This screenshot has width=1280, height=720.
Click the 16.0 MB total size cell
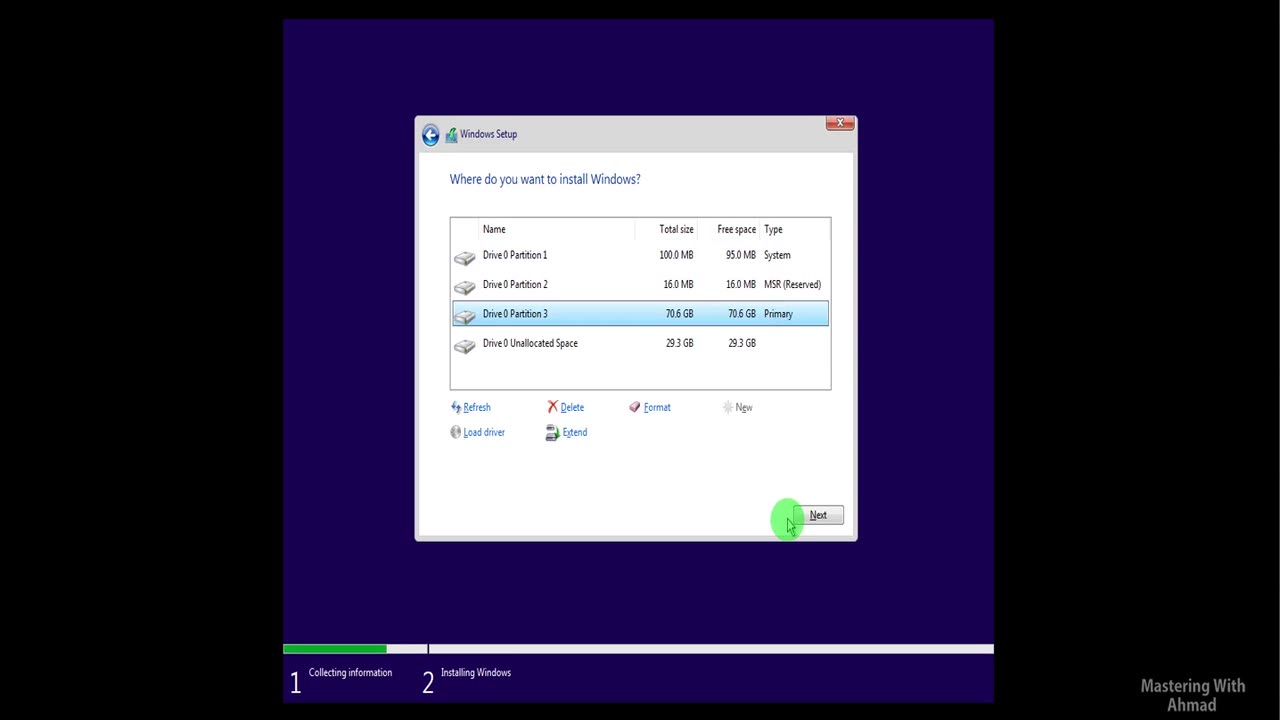pos(678,284)
